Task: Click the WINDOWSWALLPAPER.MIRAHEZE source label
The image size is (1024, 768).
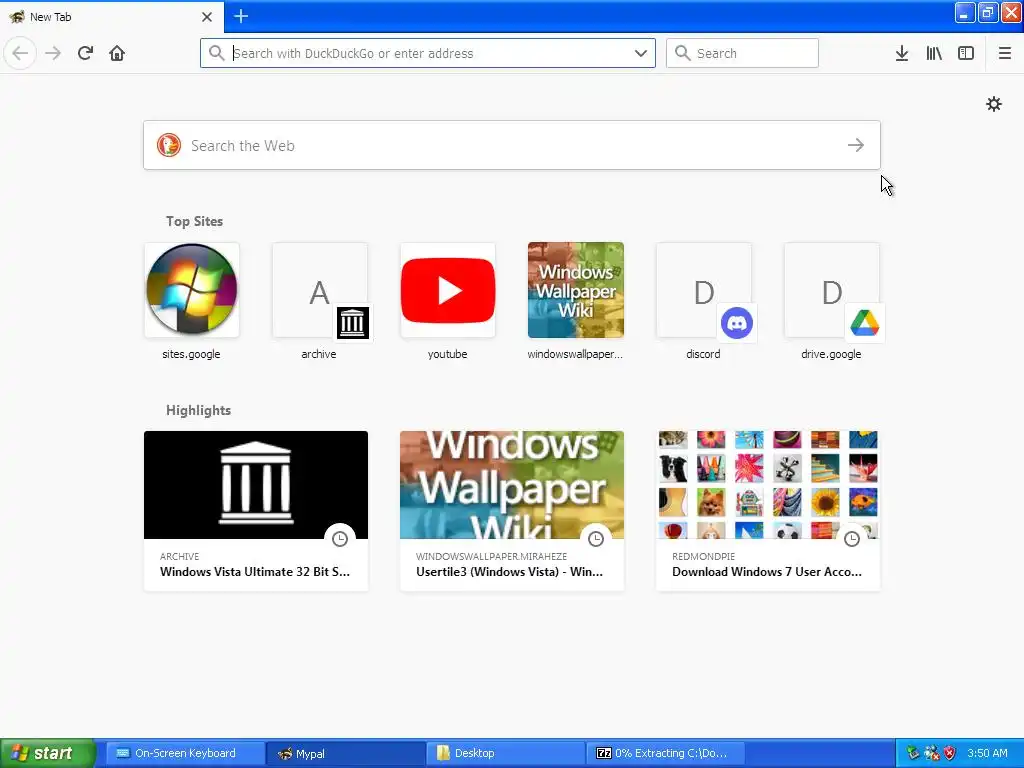Action: pos(491,556)
